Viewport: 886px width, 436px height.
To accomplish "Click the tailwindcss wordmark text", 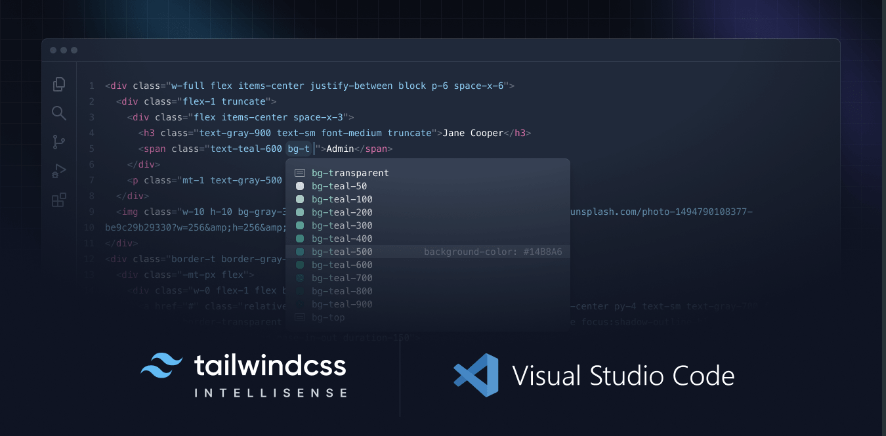I will click(x=270, y=365).
